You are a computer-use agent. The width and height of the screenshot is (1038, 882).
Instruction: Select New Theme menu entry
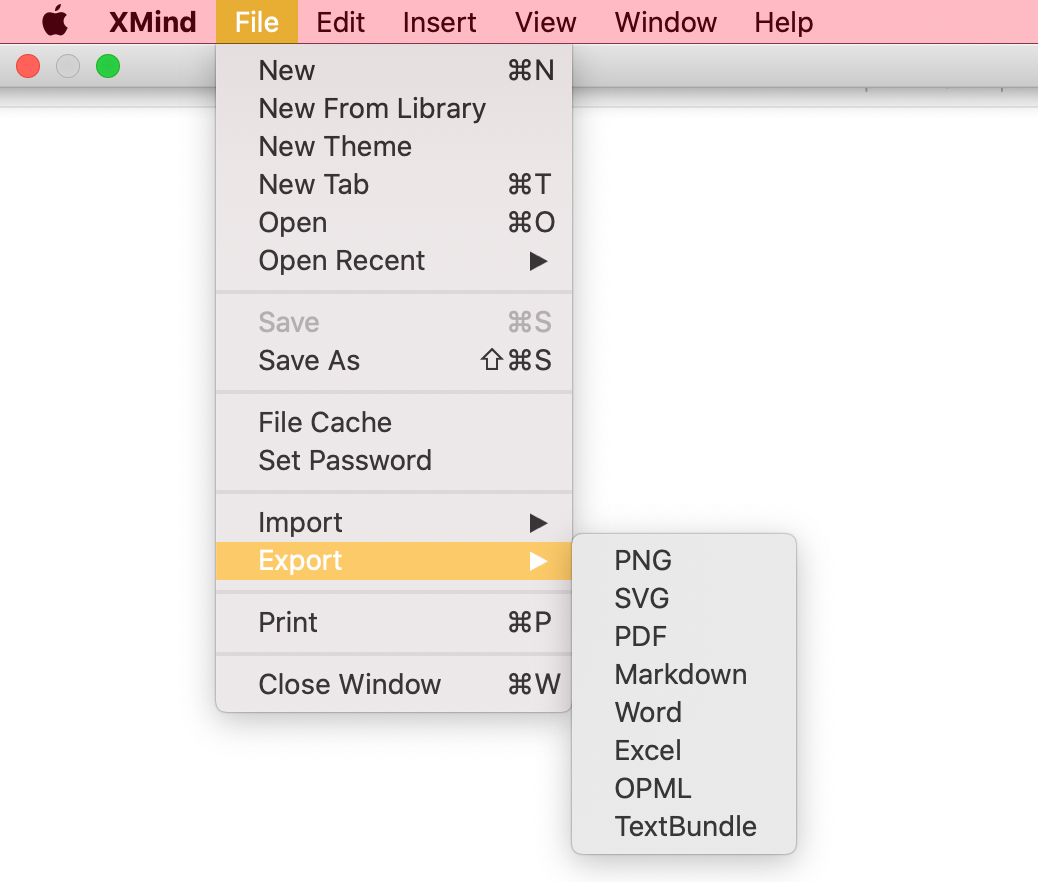394,146
